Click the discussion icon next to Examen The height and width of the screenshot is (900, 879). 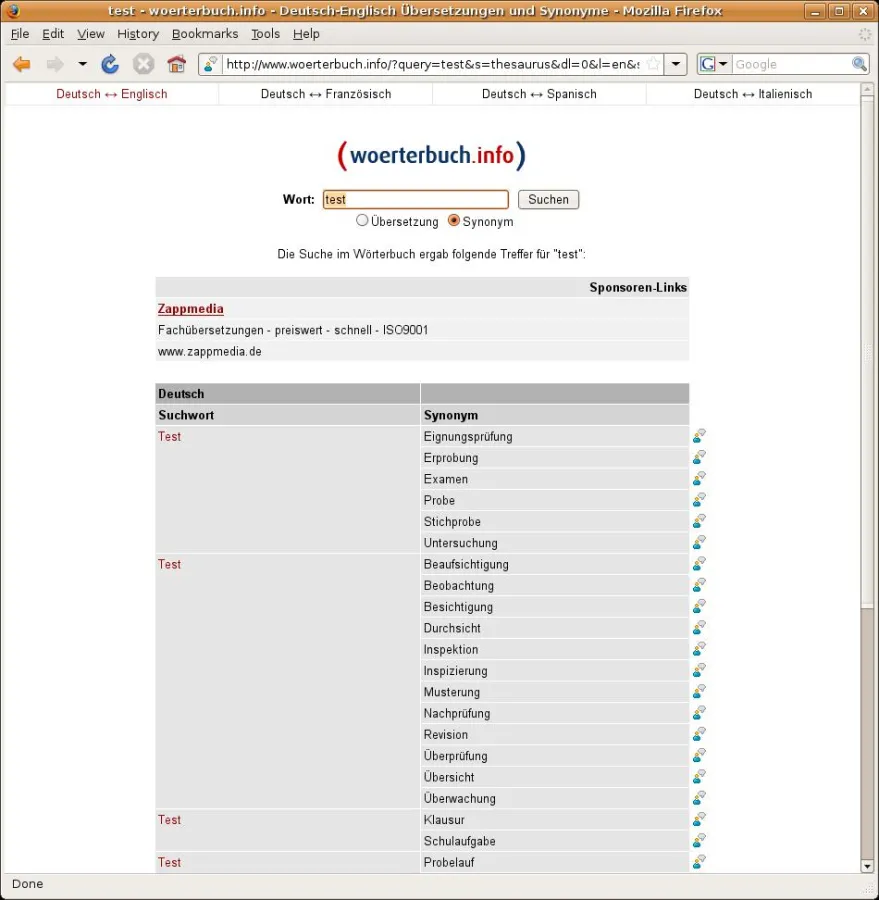coord(698,478)
